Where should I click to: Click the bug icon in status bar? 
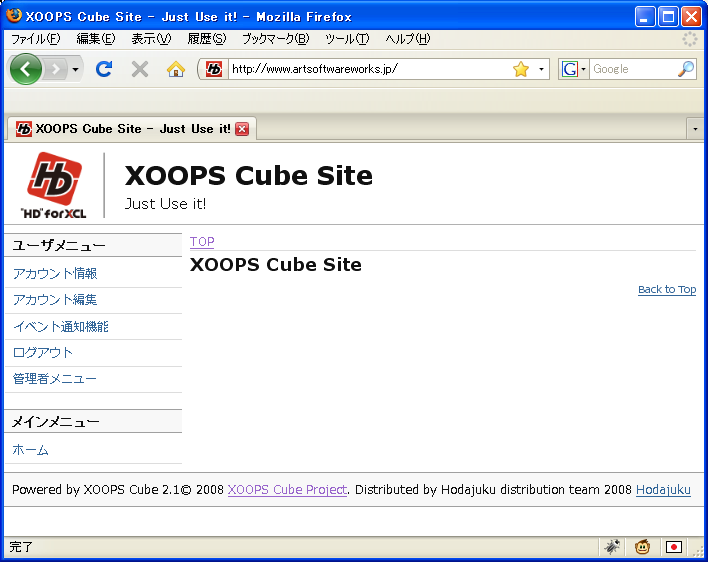click(x=612, y=547)
